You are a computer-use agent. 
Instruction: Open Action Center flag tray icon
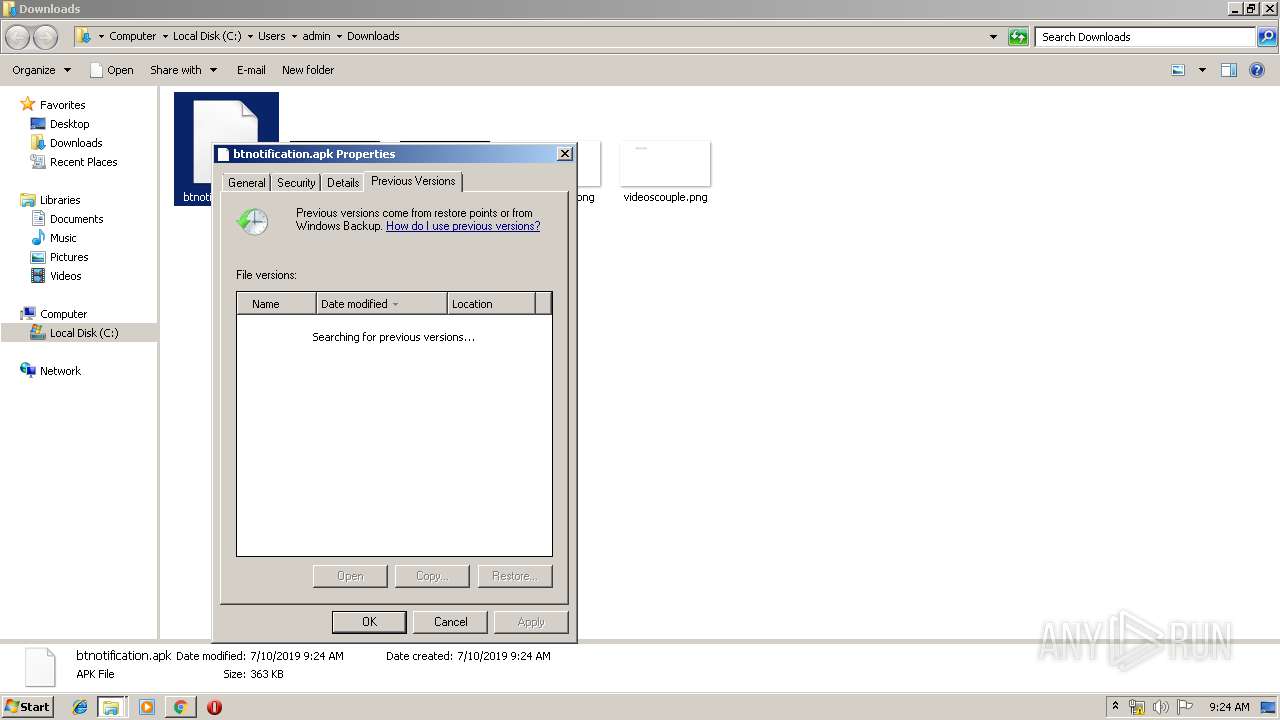coord(1185,707)
